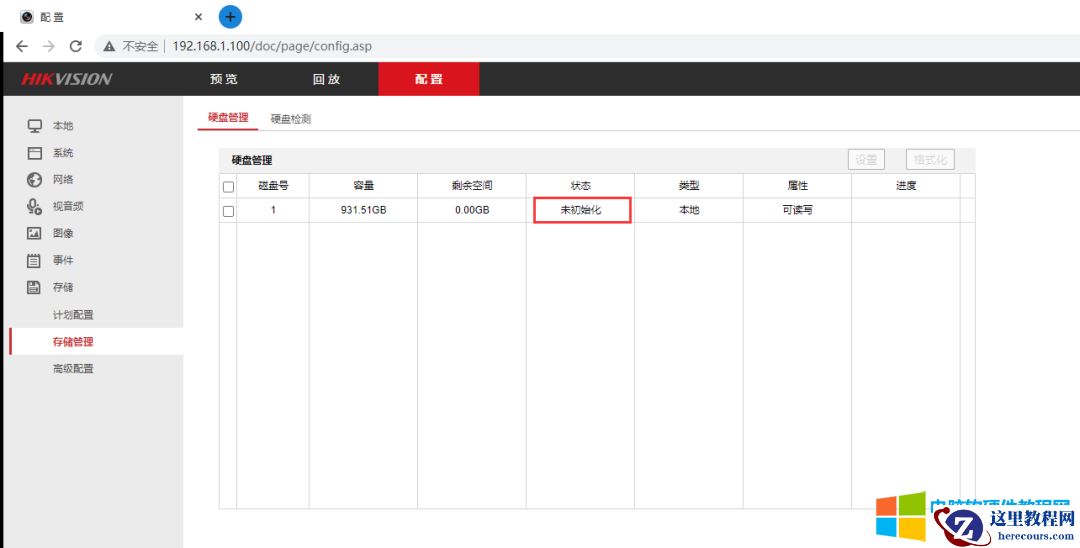
Task: Click the 系统 window icon
Action: [34, 153]
